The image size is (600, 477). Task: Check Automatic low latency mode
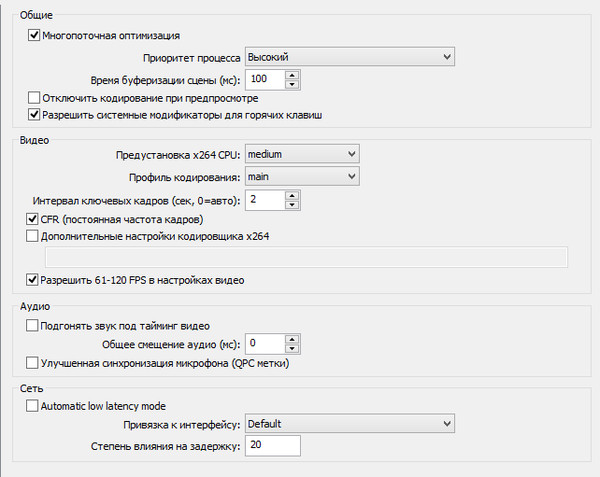(32, 405)
